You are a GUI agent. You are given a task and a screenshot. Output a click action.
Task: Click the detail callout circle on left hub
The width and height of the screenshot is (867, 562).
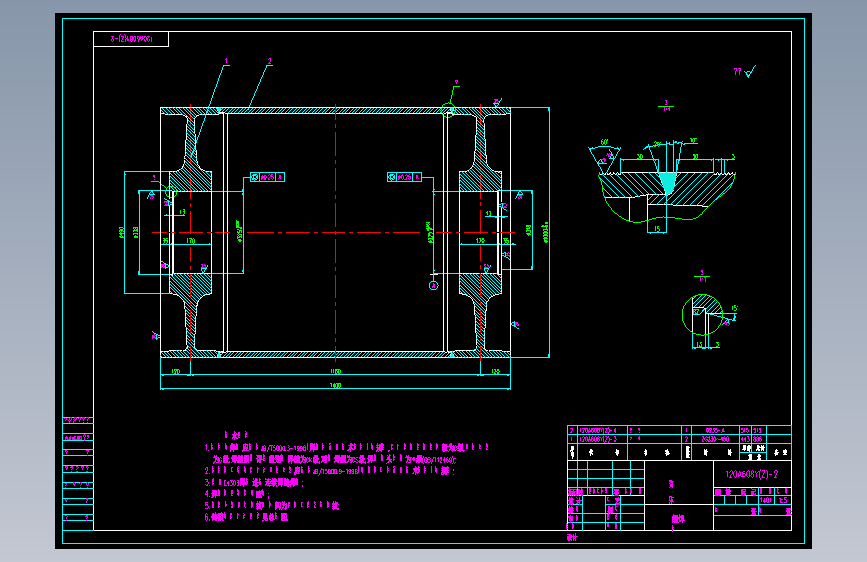[x=171, y=193]
